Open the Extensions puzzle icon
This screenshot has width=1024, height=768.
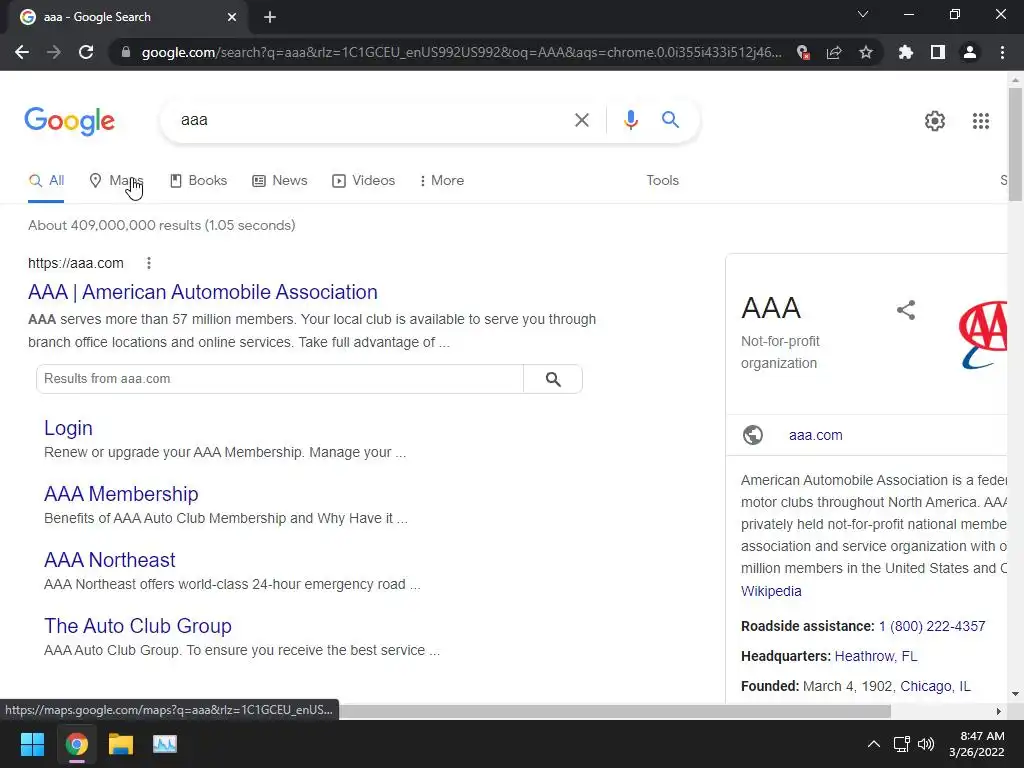906,52
